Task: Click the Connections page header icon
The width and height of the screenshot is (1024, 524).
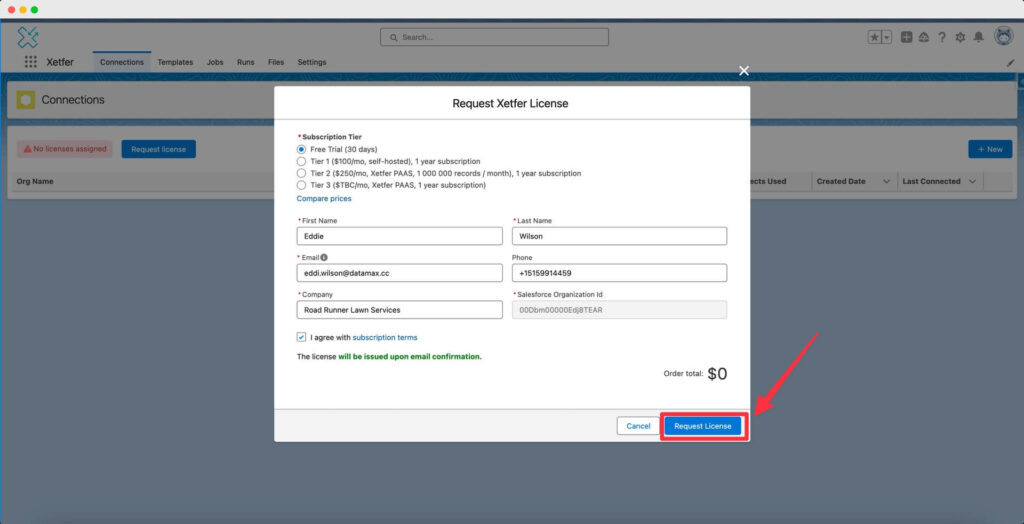Action: [26, 100]
